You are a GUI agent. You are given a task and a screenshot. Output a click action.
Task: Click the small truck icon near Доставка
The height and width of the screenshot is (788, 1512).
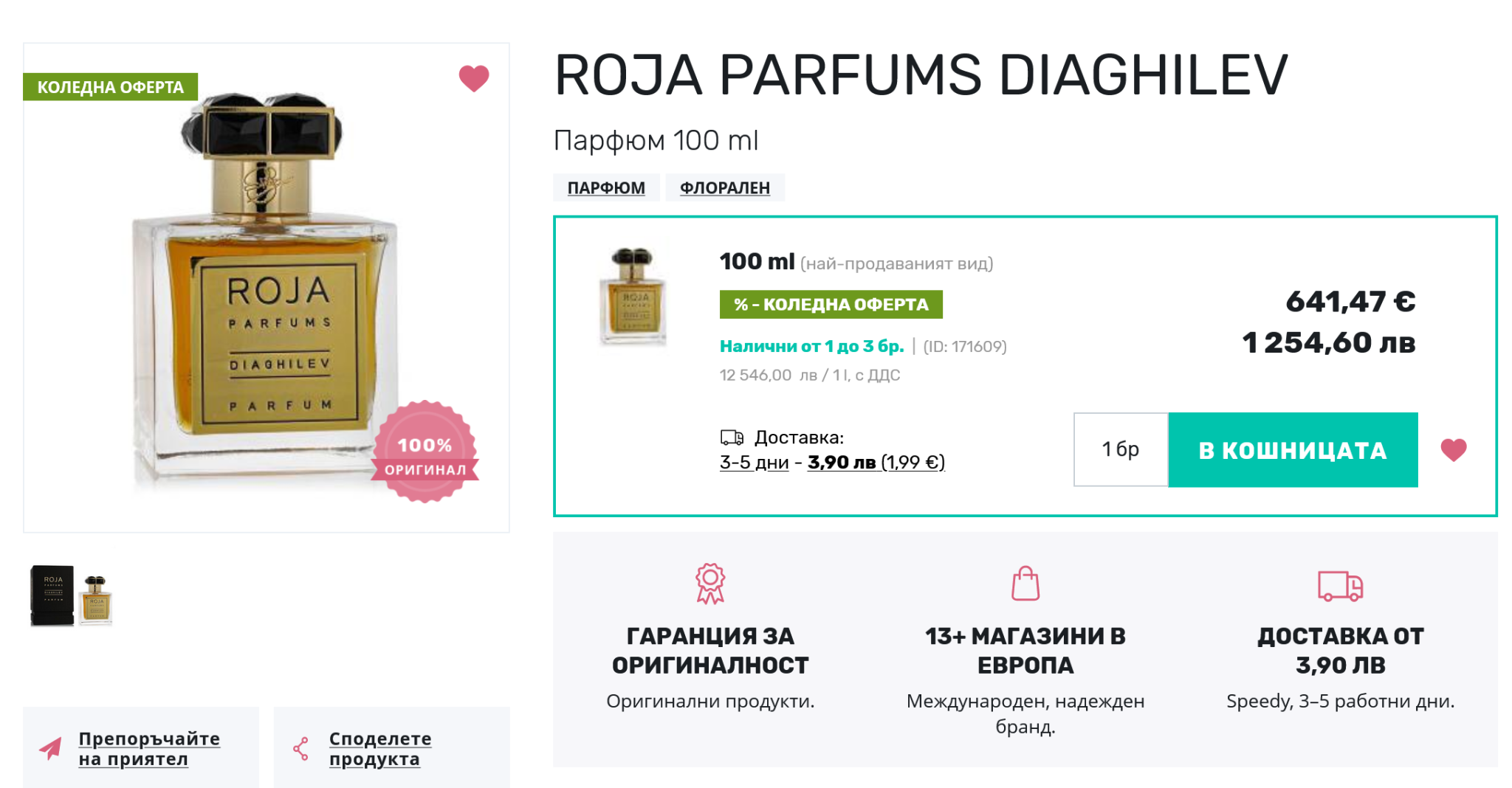(731, 438)
